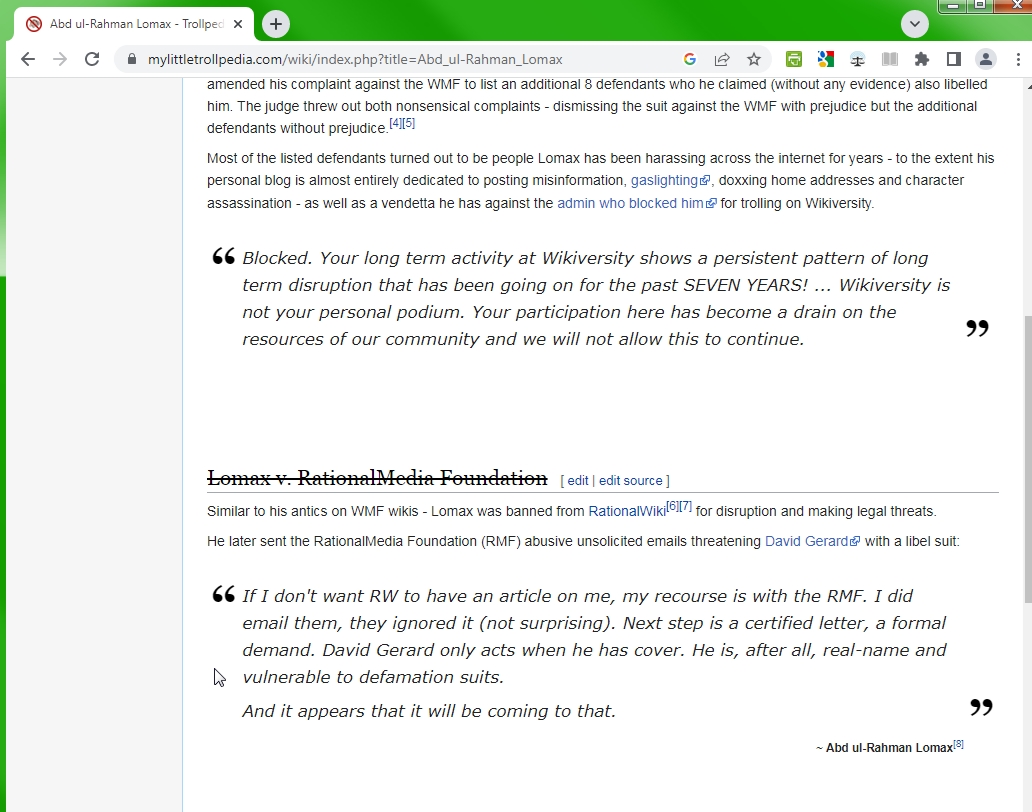Focus the address bar URL

(355, 59)
